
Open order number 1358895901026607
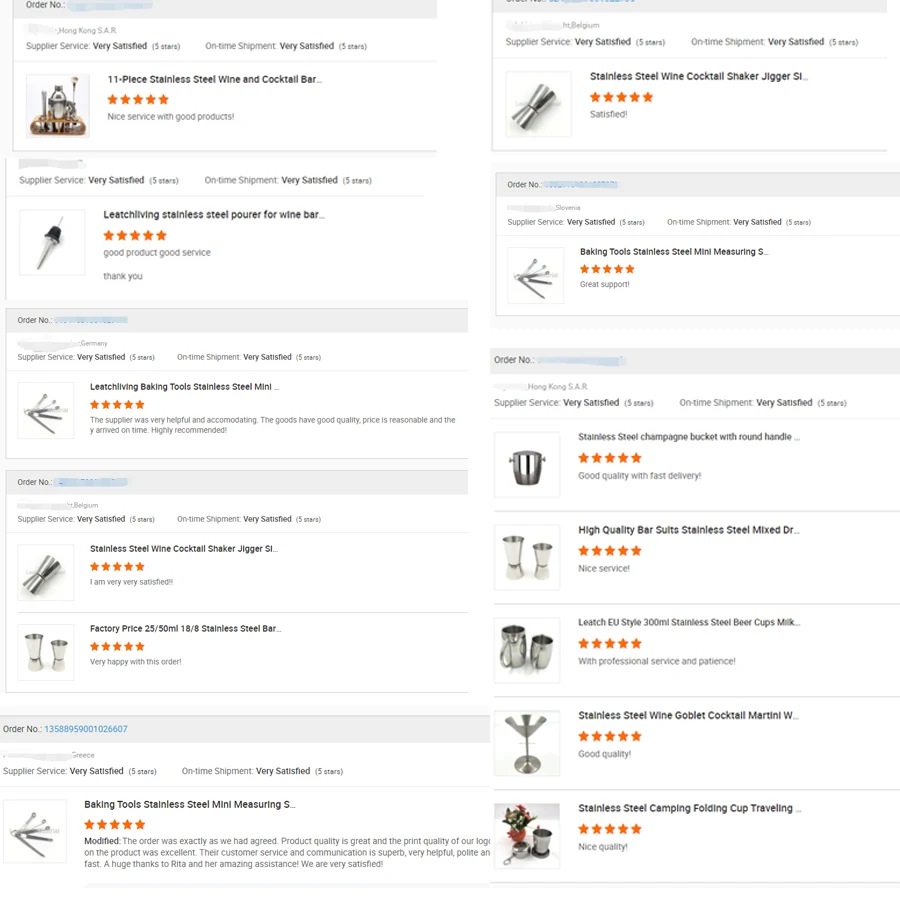point(86,729)
